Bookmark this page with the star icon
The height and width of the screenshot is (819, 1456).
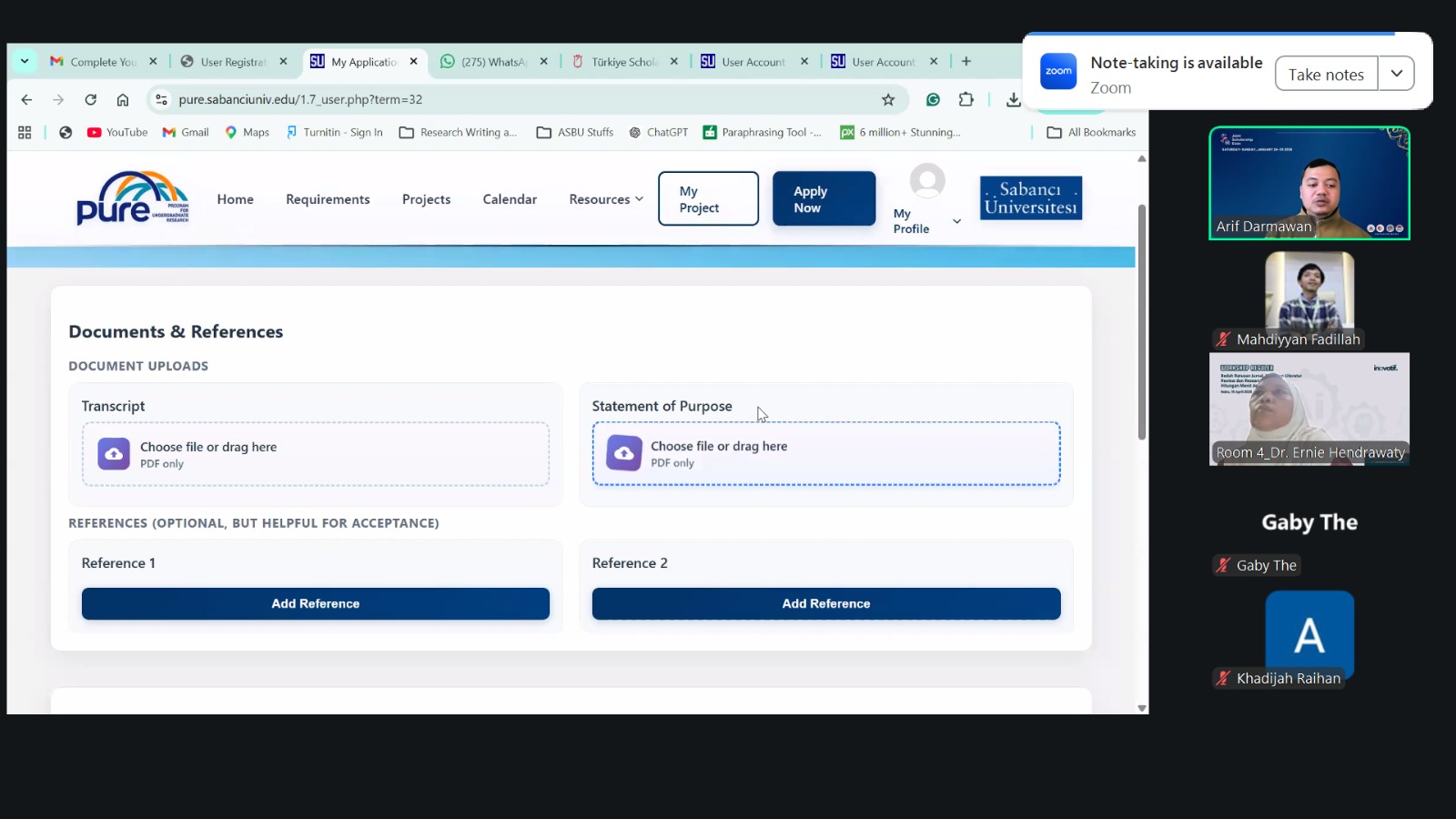tap(888, 100)
